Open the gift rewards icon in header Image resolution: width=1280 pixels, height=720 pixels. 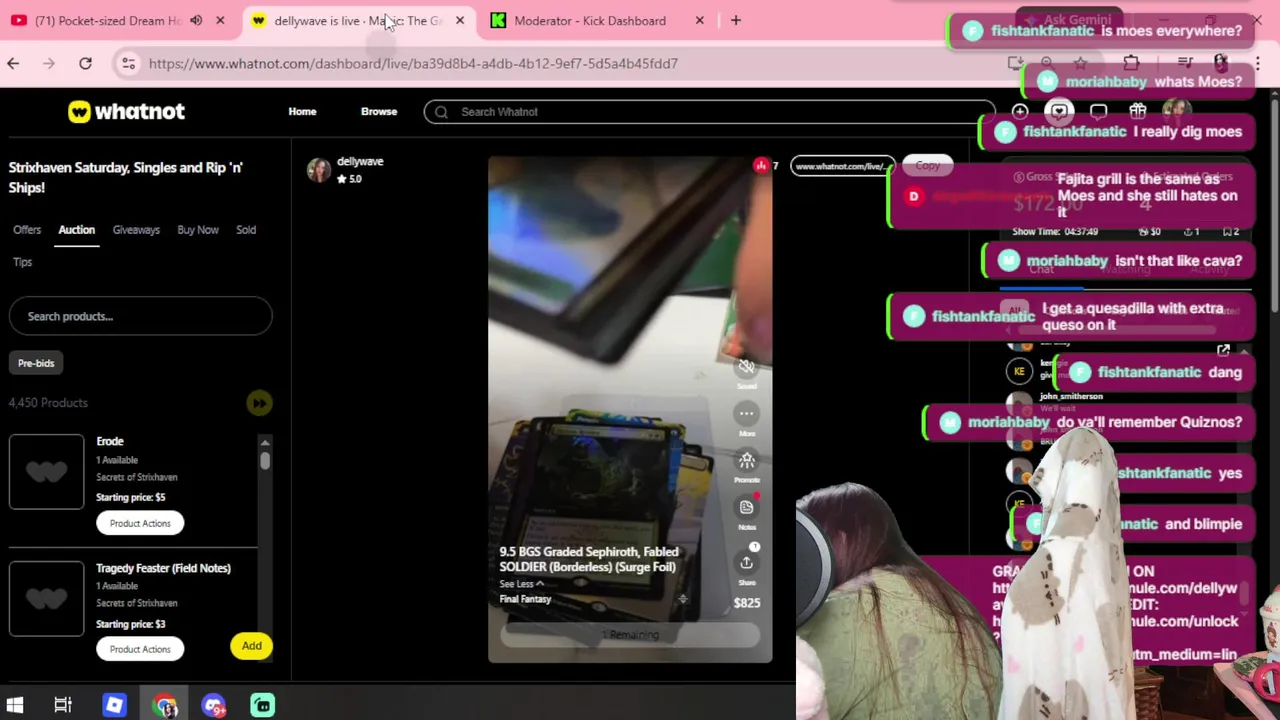1137,112
